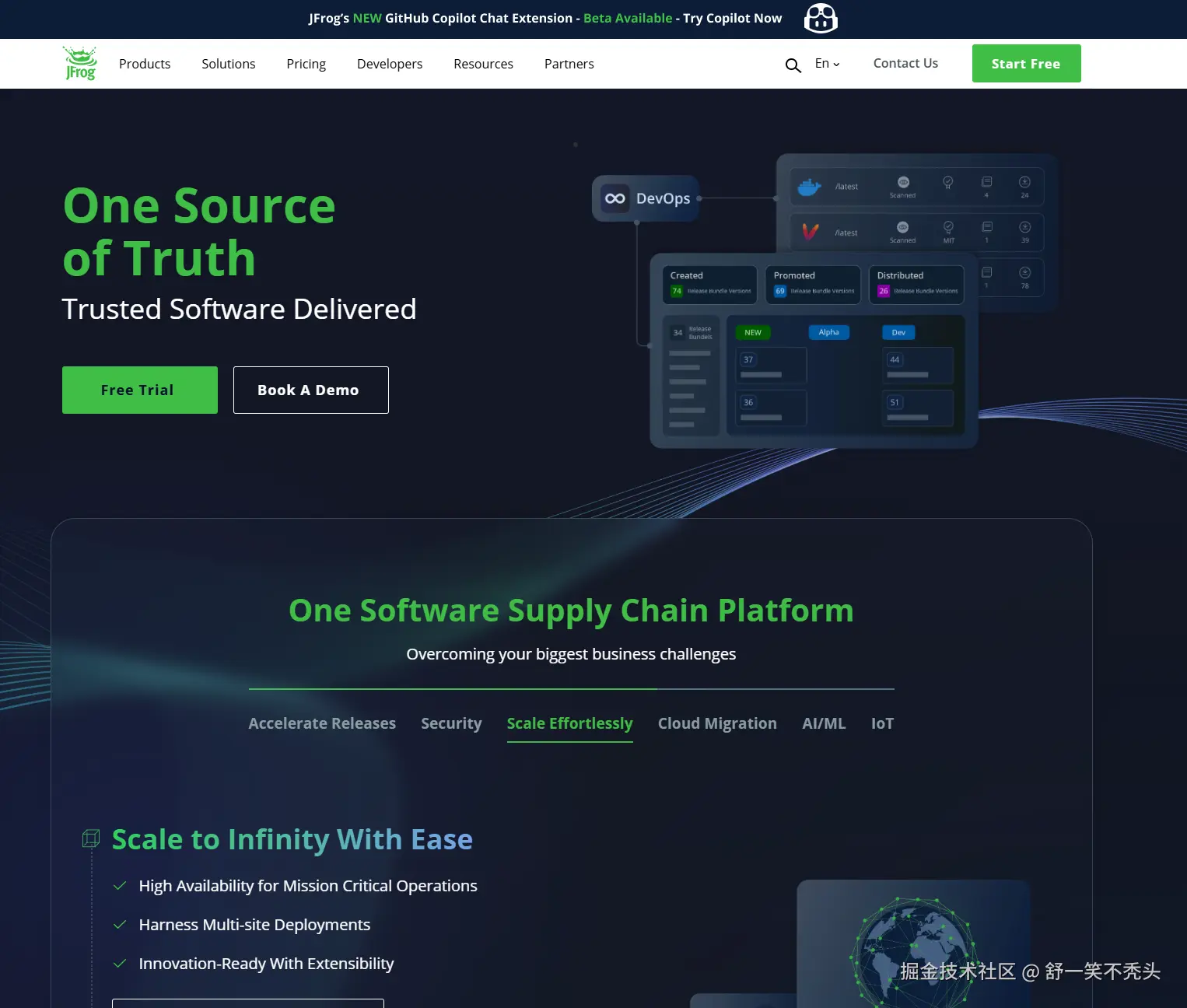Open the search magnifier icon
The image size is (1187, 1008).
click(793, 65)
